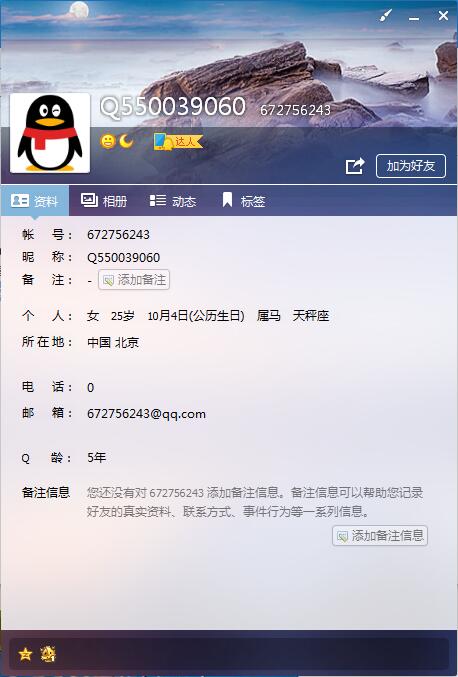Click the moon level icon

[126, 141]
